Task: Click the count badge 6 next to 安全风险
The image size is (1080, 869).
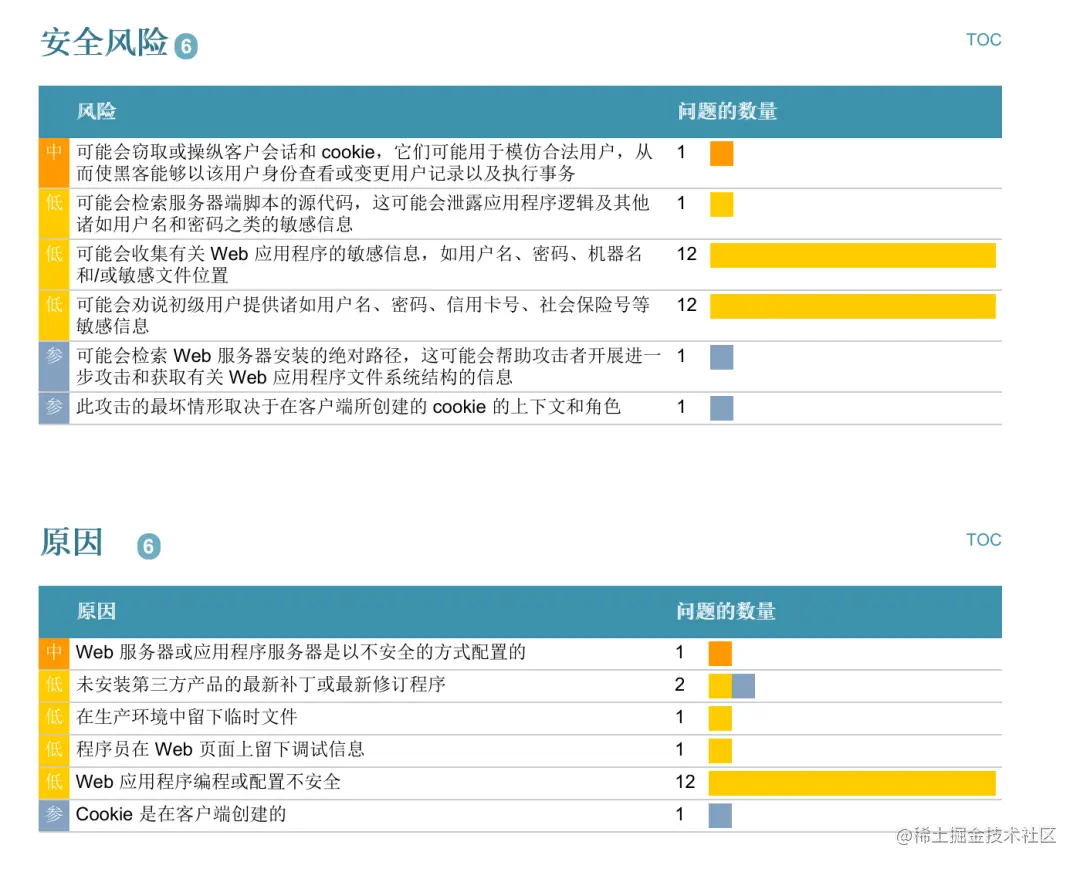Action: (x=186, y=46)
